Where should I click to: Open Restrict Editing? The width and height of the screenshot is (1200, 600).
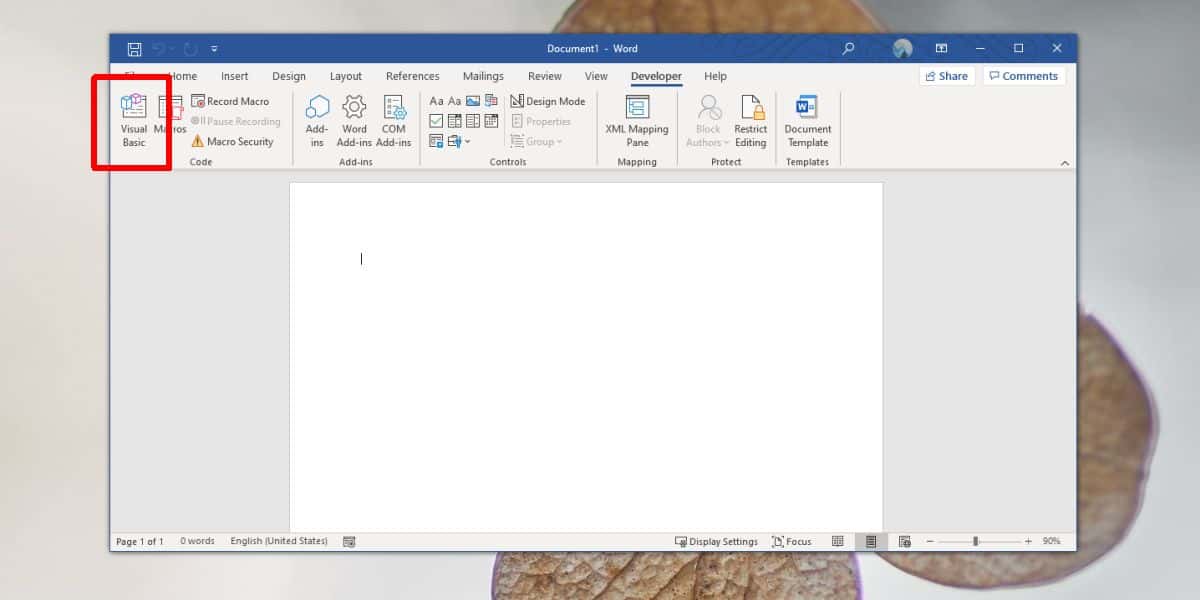[751, 120]
